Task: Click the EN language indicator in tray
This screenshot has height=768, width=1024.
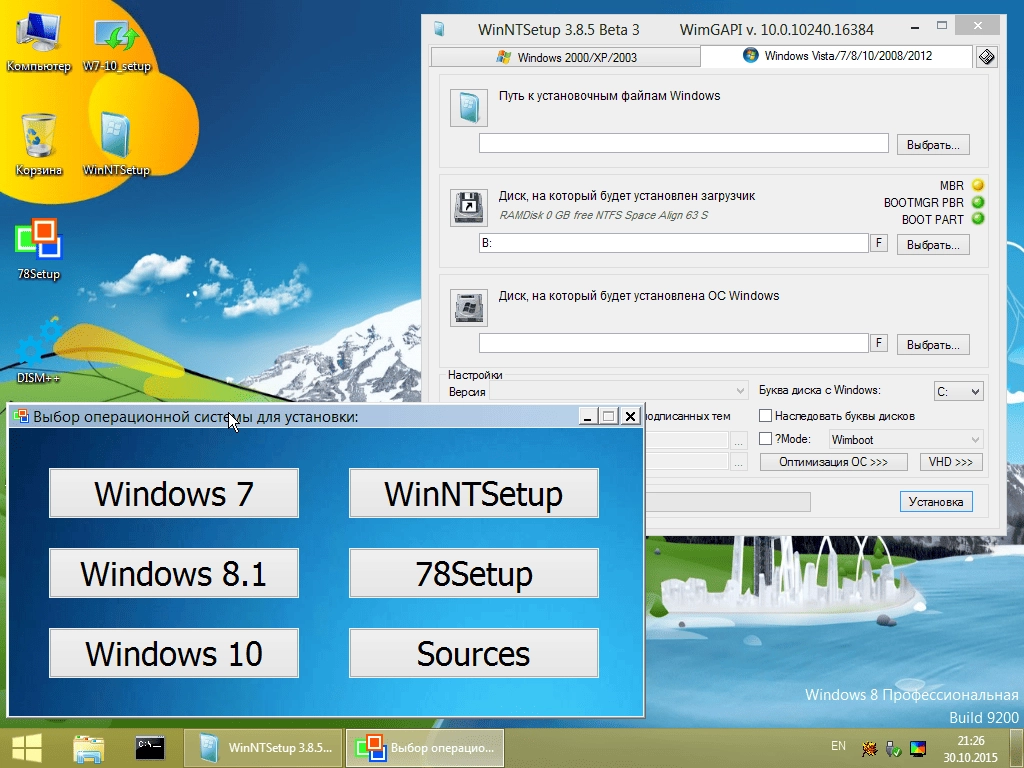Action: coord(839,746)
